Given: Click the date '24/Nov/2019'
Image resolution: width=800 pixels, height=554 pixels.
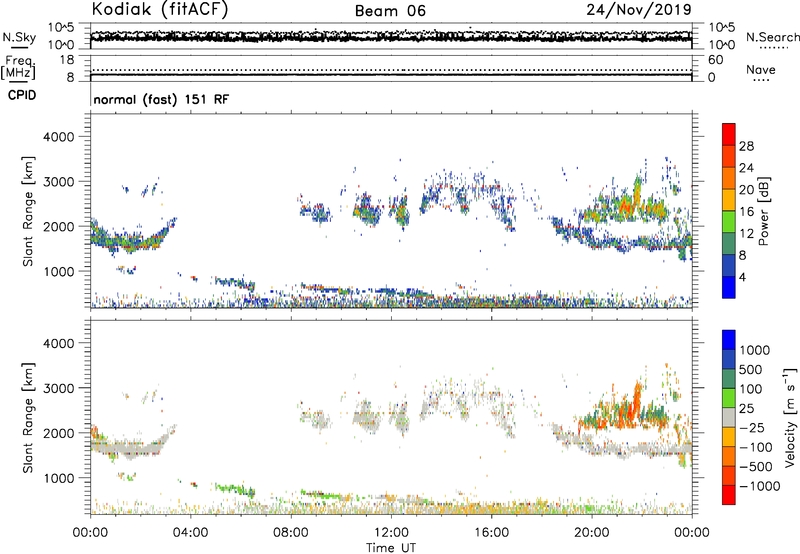Looking at the screenshot, I should coord(639,9).
